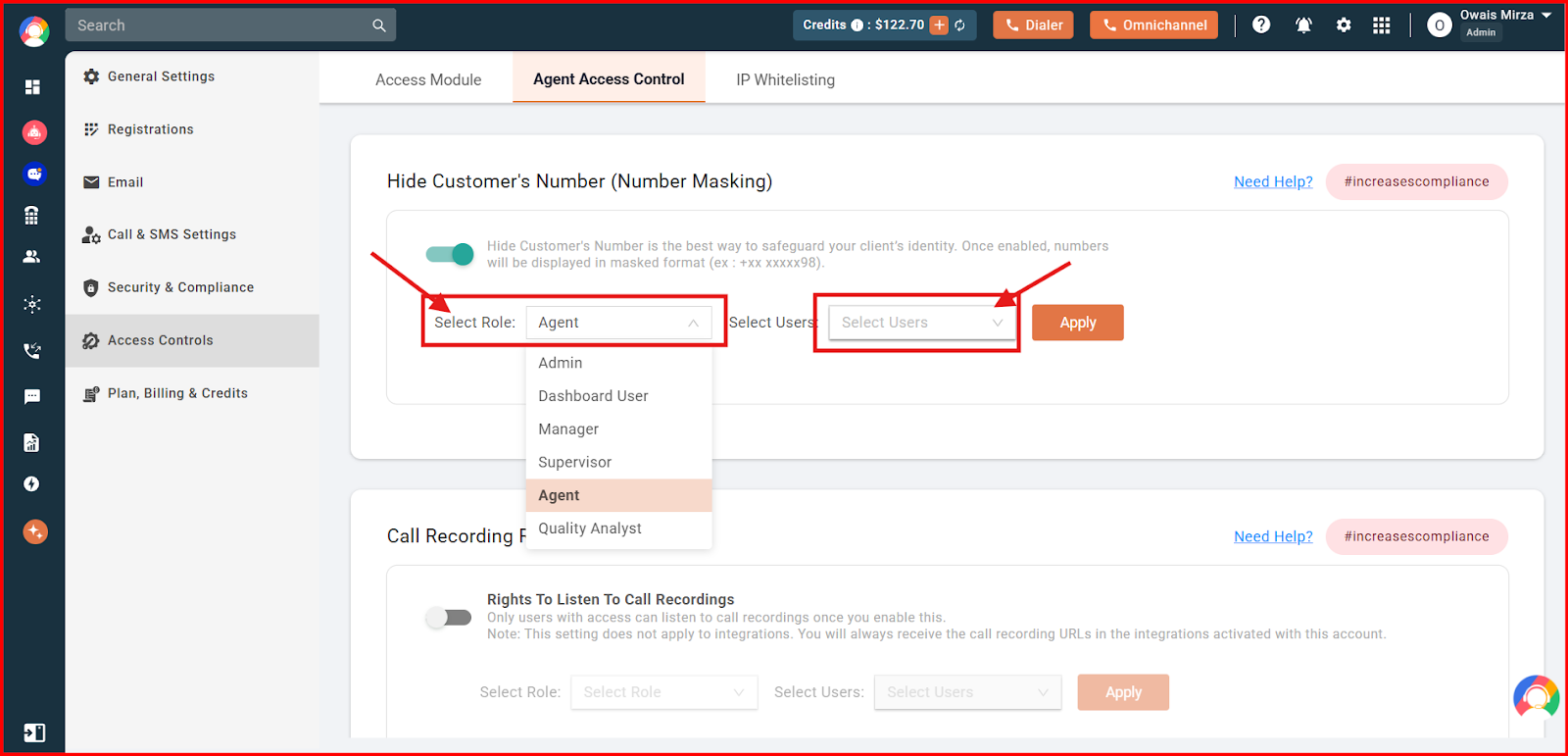Click the app logo at top left

click(34, 31)
